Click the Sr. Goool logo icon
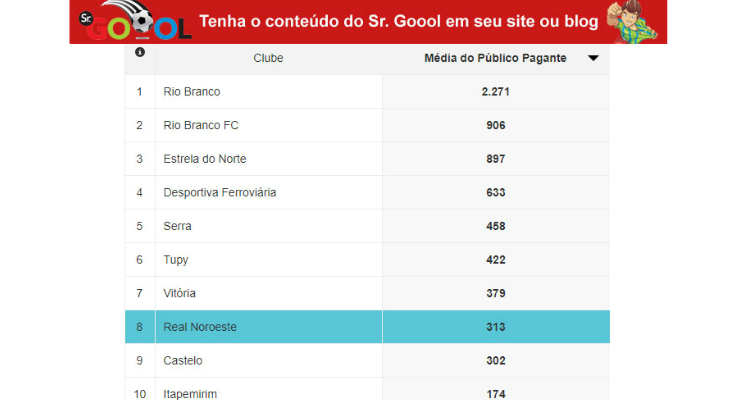730x400 pixels. 134,22
